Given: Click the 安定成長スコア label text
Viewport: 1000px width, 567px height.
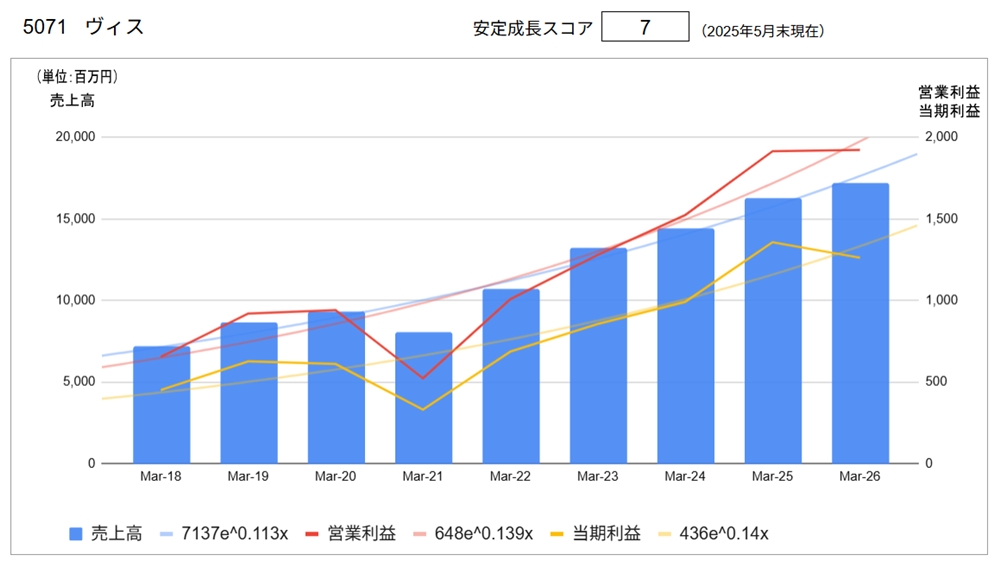Looking at the screenshot, I should point(532,28).
